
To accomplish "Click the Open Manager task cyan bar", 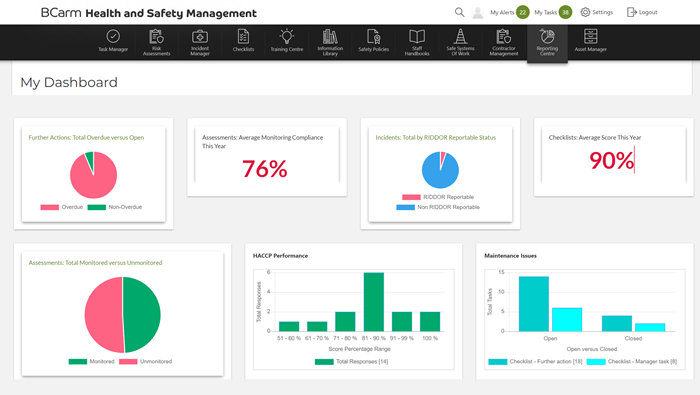I will coord(567,320).
